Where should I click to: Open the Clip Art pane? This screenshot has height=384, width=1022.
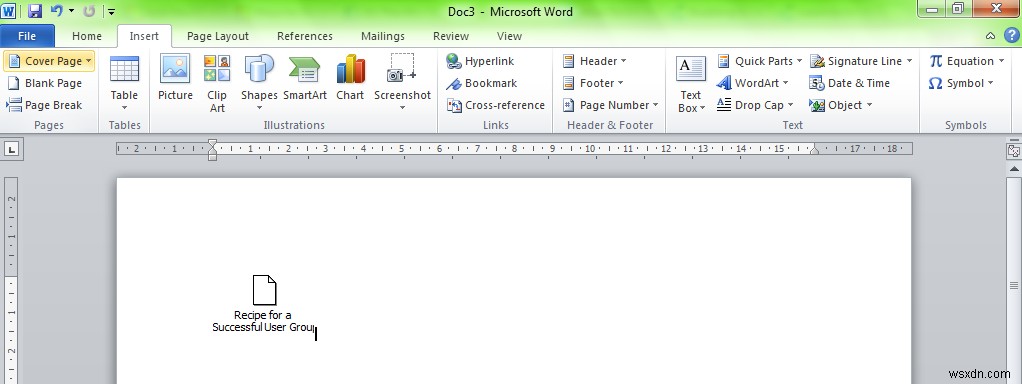(217, 84)
